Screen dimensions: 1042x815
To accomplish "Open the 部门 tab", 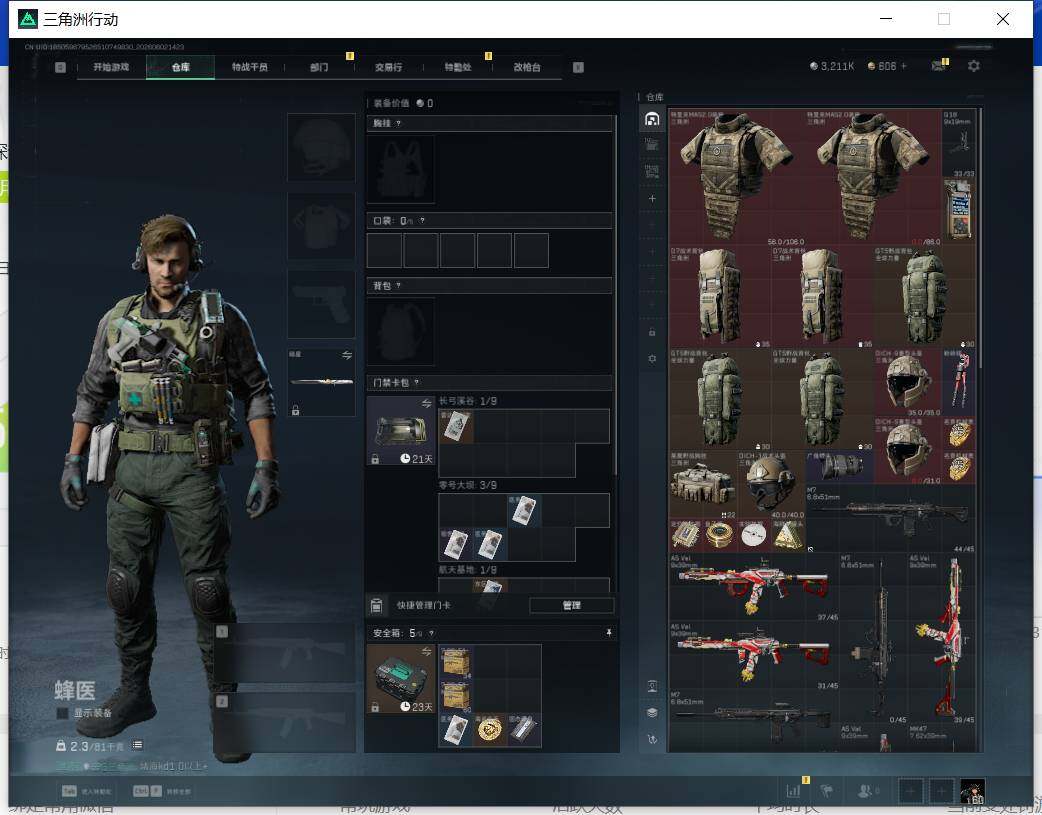I will 319,67.
